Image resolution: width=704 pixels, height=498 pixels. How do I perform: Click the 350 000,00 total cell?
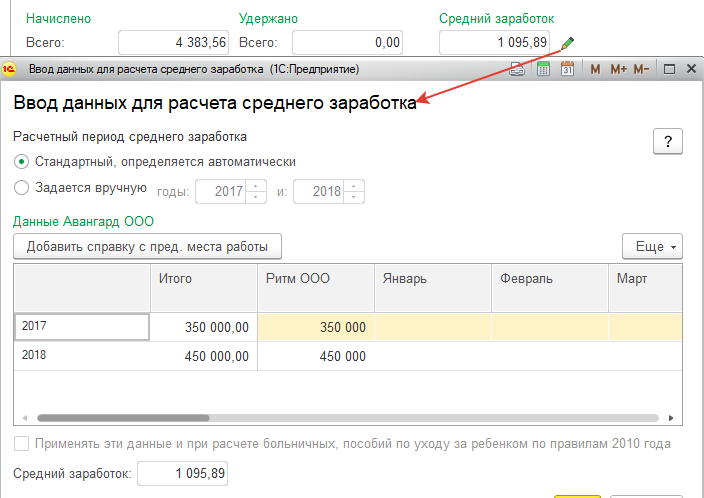click(x=204, y=327)
